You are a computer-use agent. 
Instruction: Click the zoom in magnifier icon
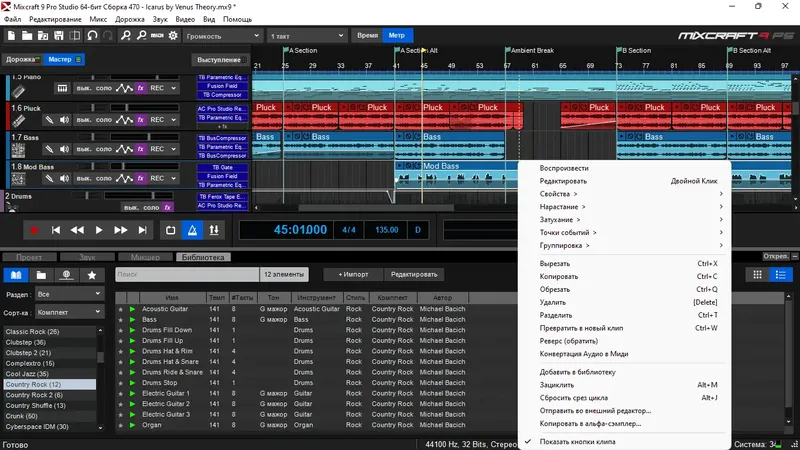[125, 36]
